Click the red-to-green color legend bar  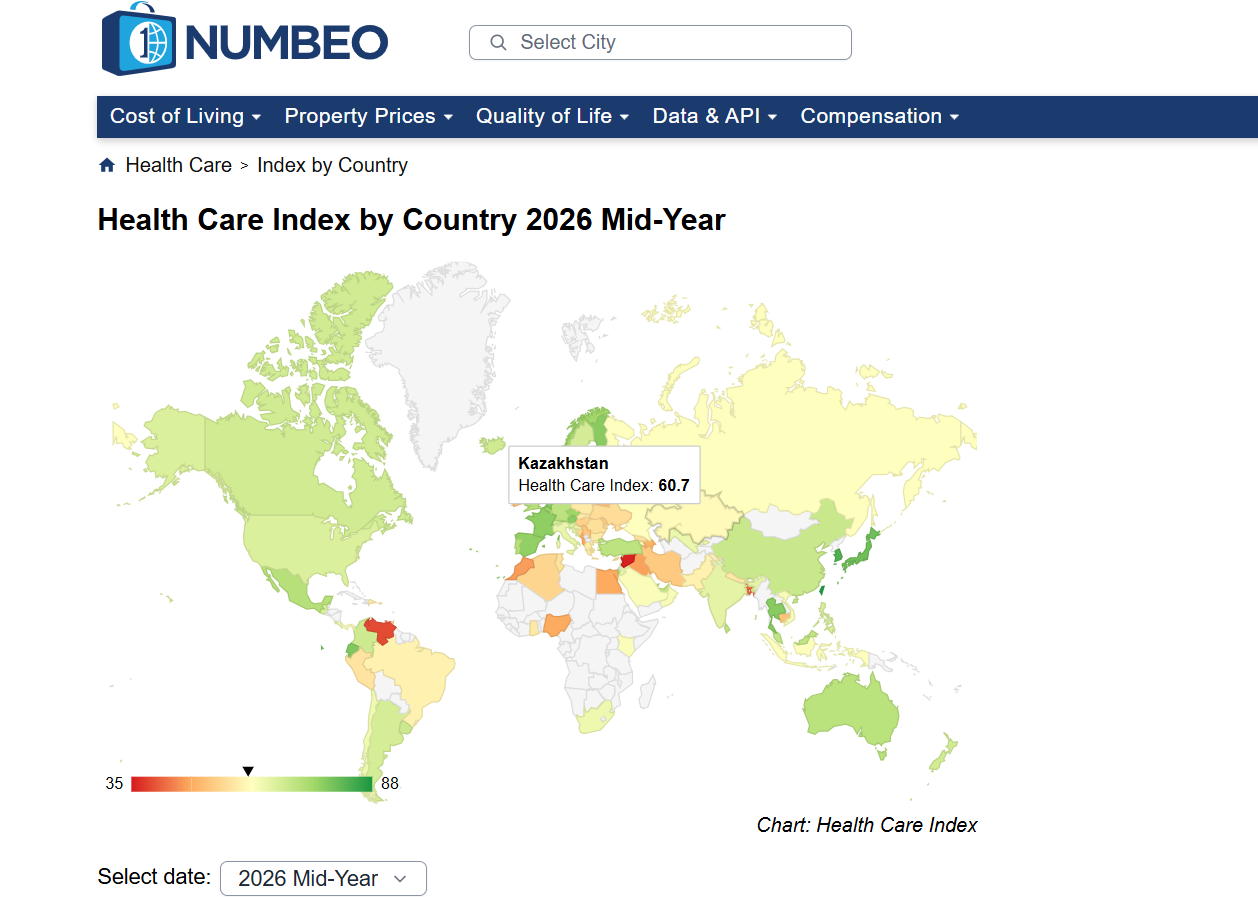[251, 784]
